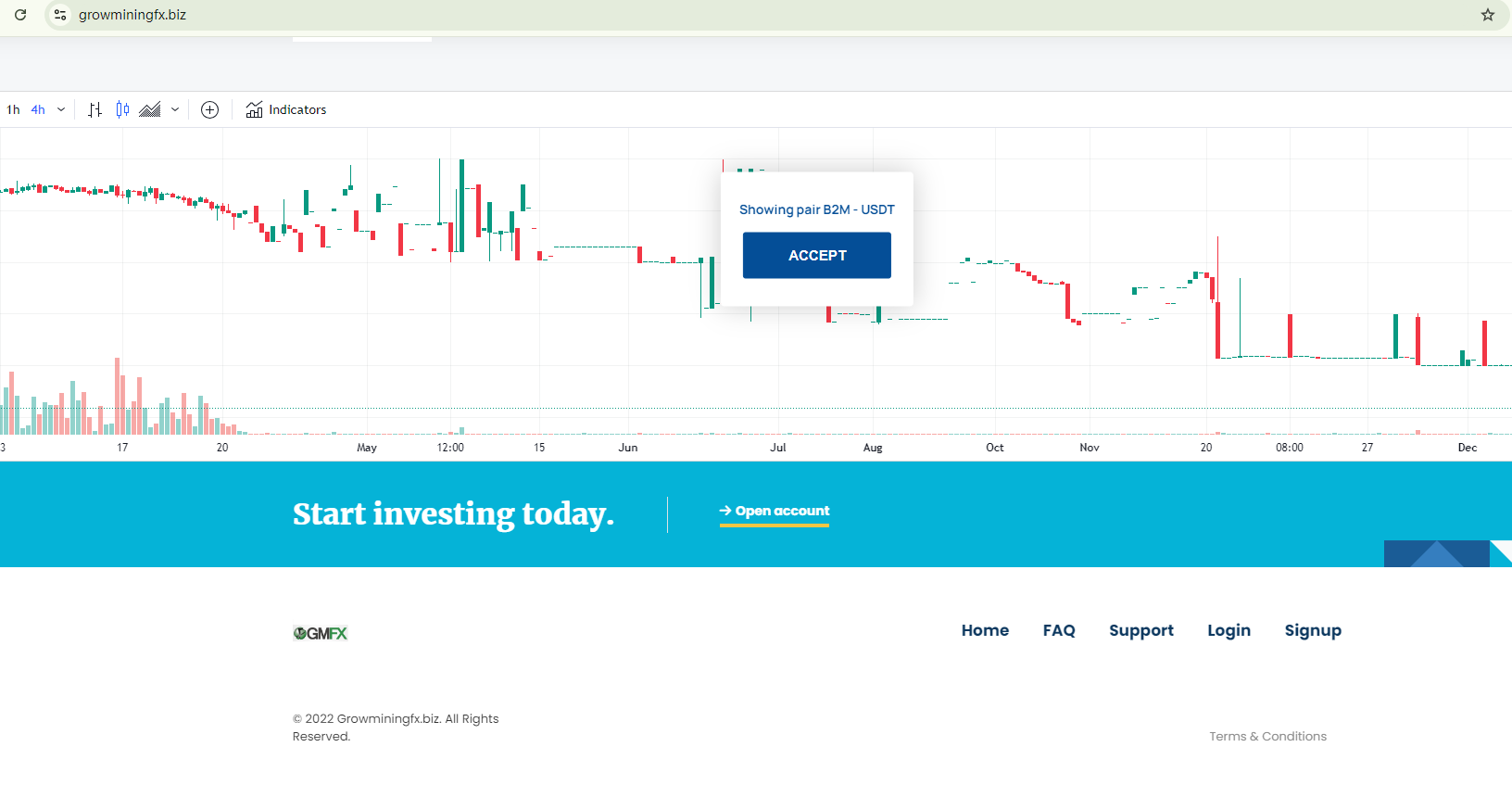This screenshot has height=785, width=1512.
Task: Expand the time interval dropdown
Action: tap(61, 109)
